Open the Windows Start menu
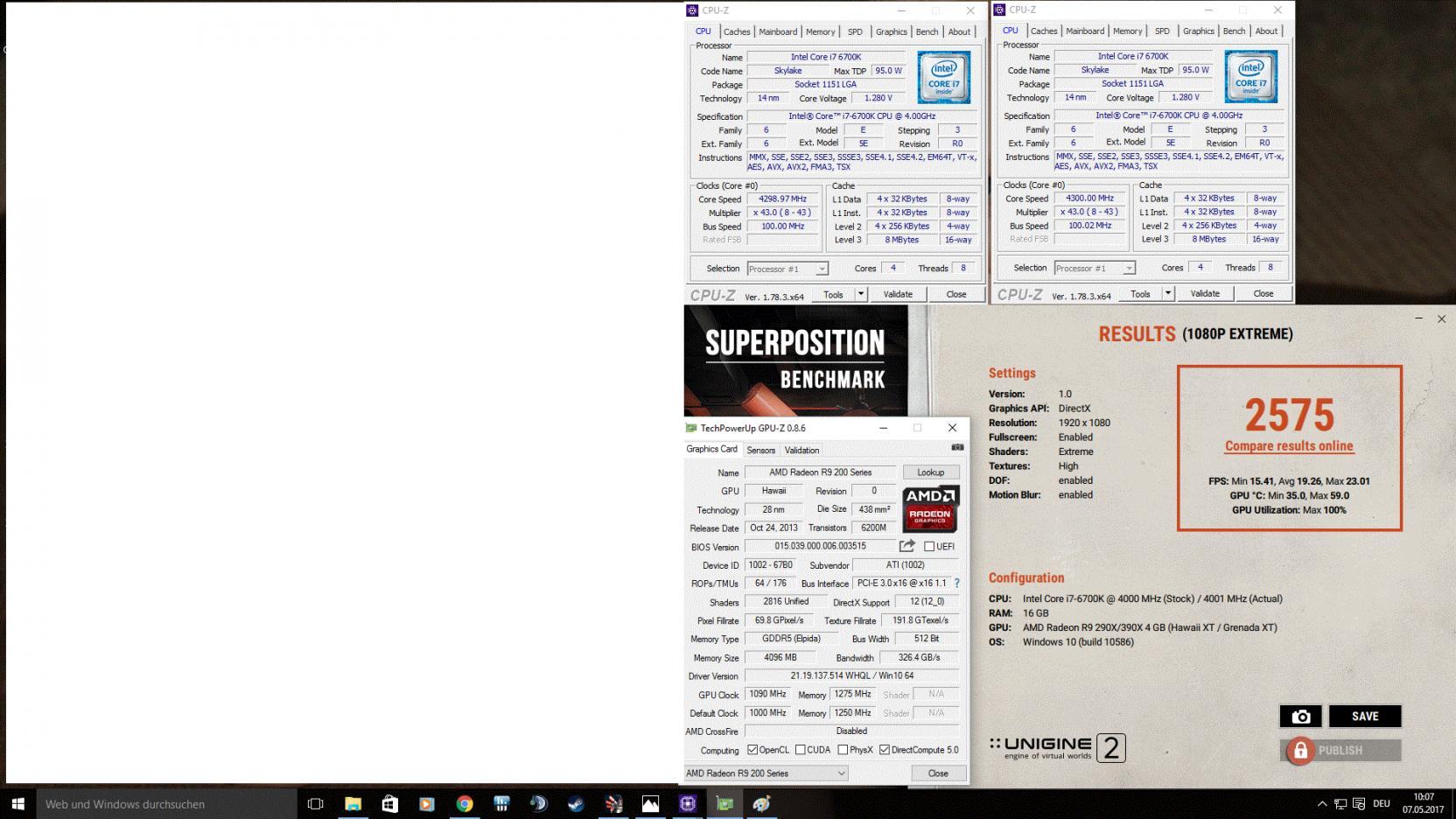 (x=17, y=803)
